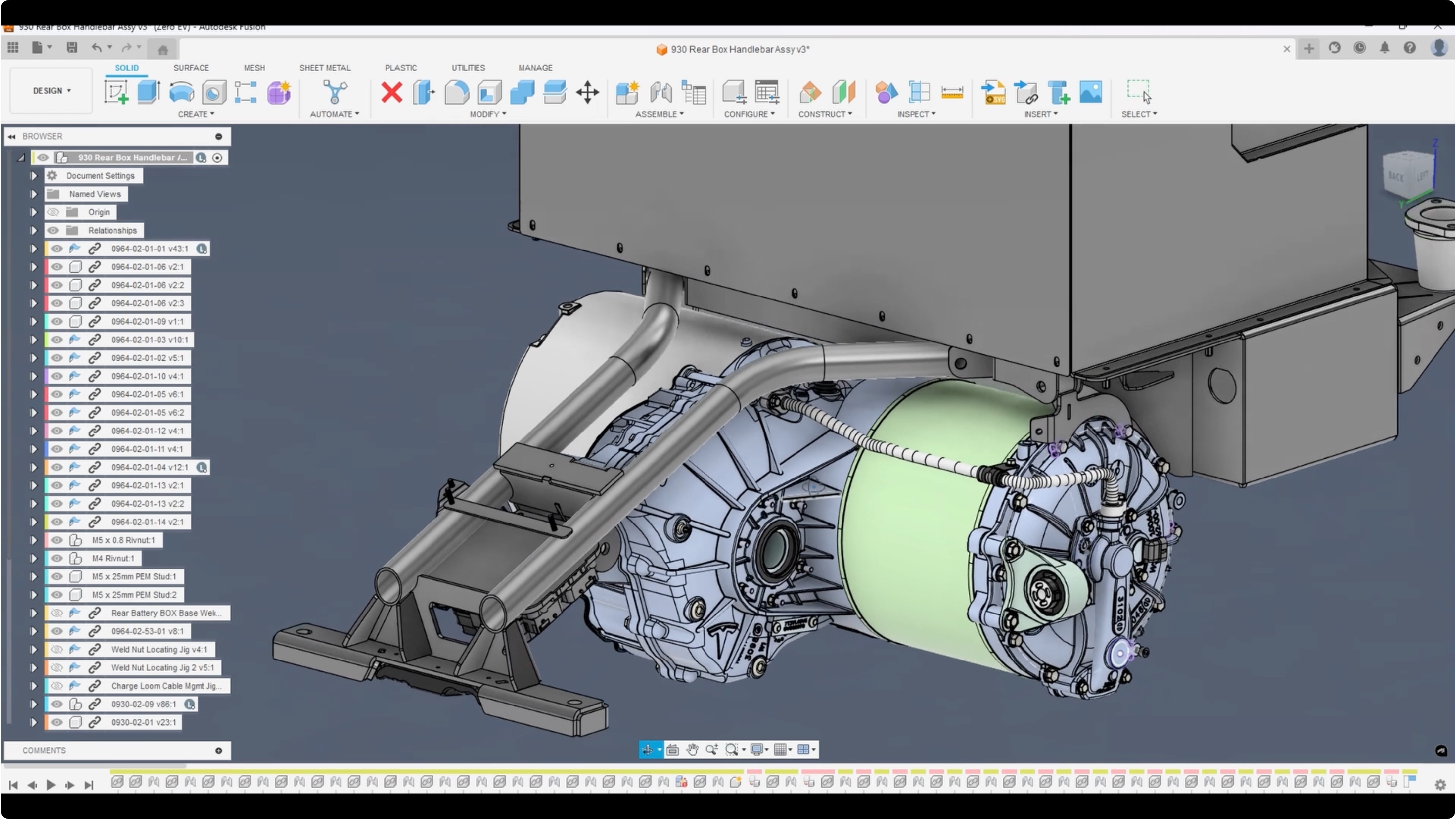Open the DESIGN workspace dropdown

click(x=51, y=90)
